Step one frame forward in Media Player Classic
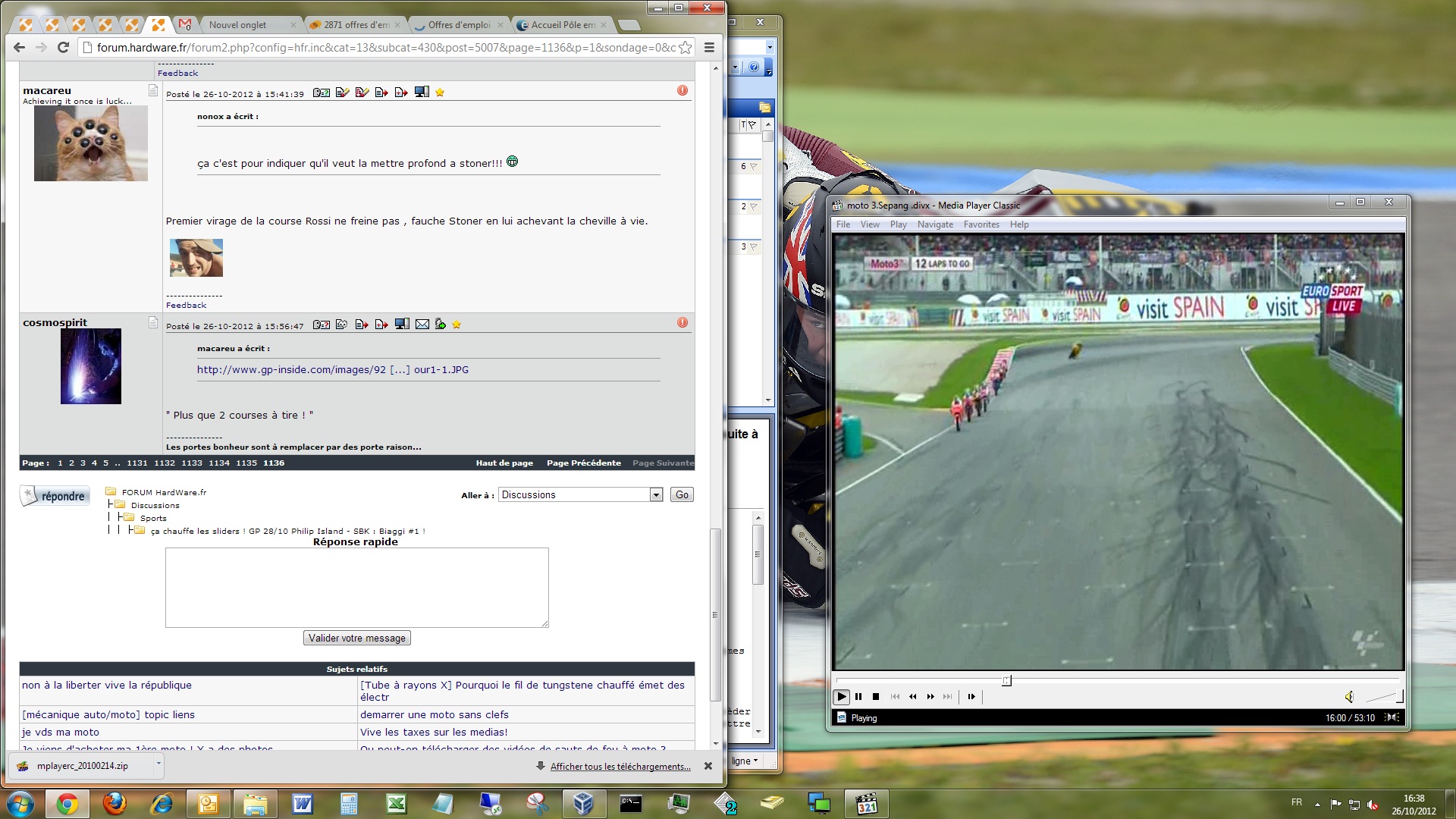This screenshot has height=819, width=1456. tap(971, 696)
